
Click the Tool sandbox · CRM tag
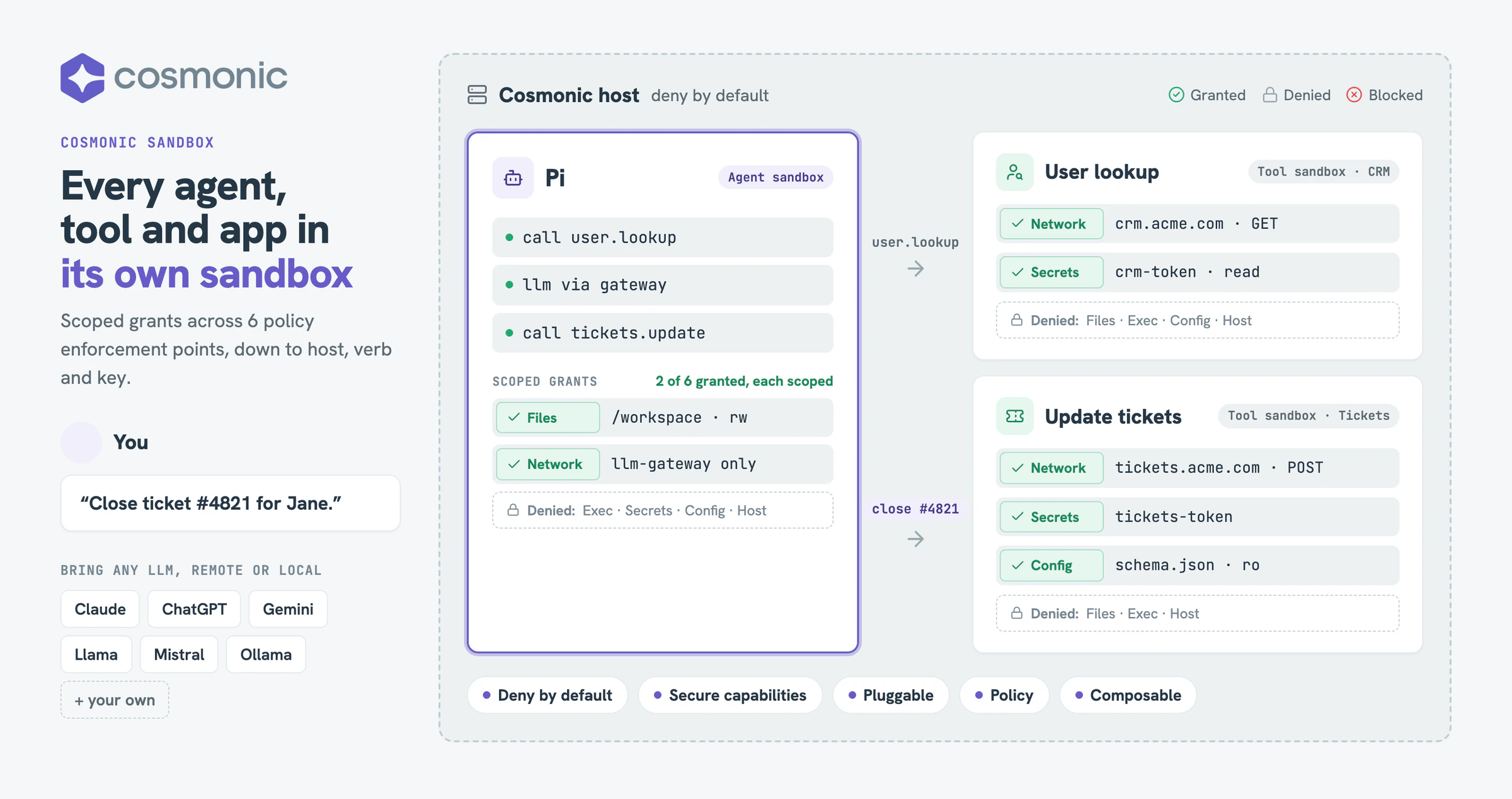[x=1324, y=171]
